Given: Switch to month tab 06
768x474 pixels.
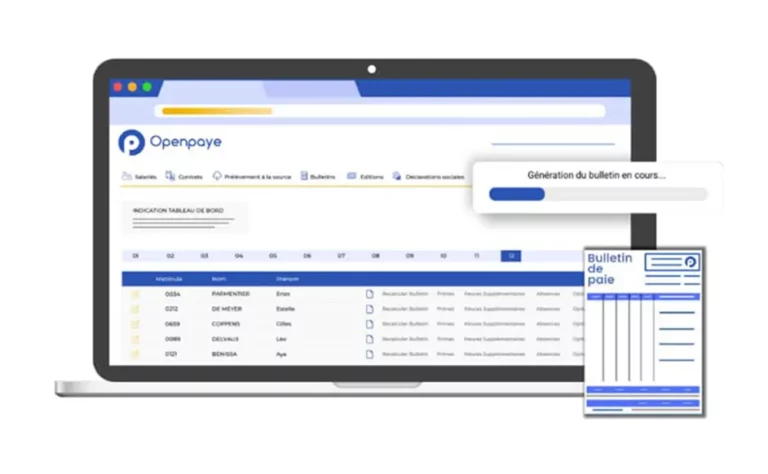Looking at the screenshot, I should click(x=306, y=256).
